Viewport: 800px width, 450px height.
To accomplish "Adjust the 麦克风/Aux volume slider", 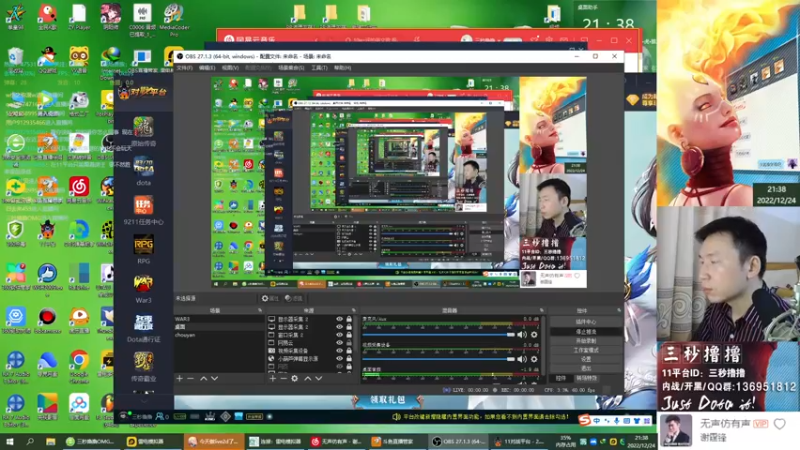I will (x=439, y=335).
